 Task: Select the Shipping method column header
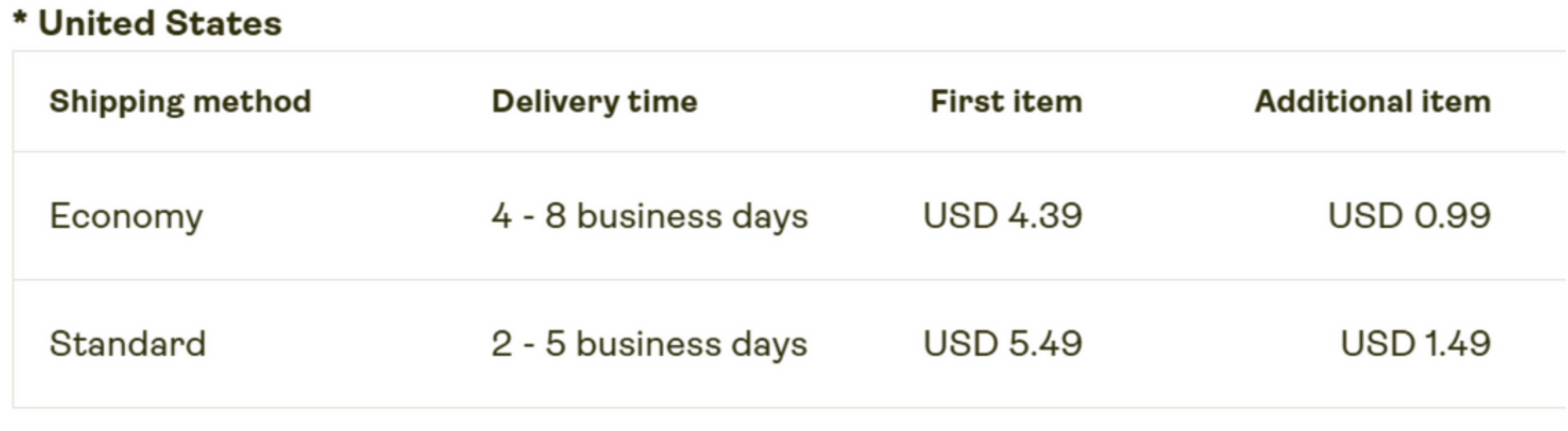[180, 102]
